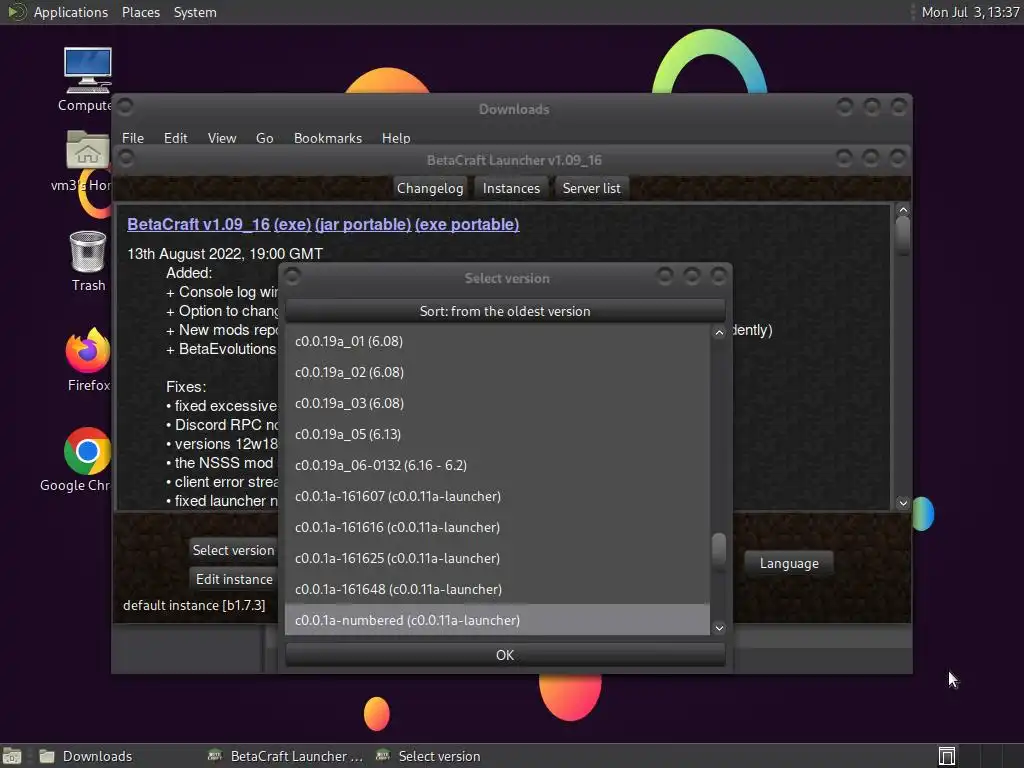
Task: Open the Applications menu
Action: (71, 12)
